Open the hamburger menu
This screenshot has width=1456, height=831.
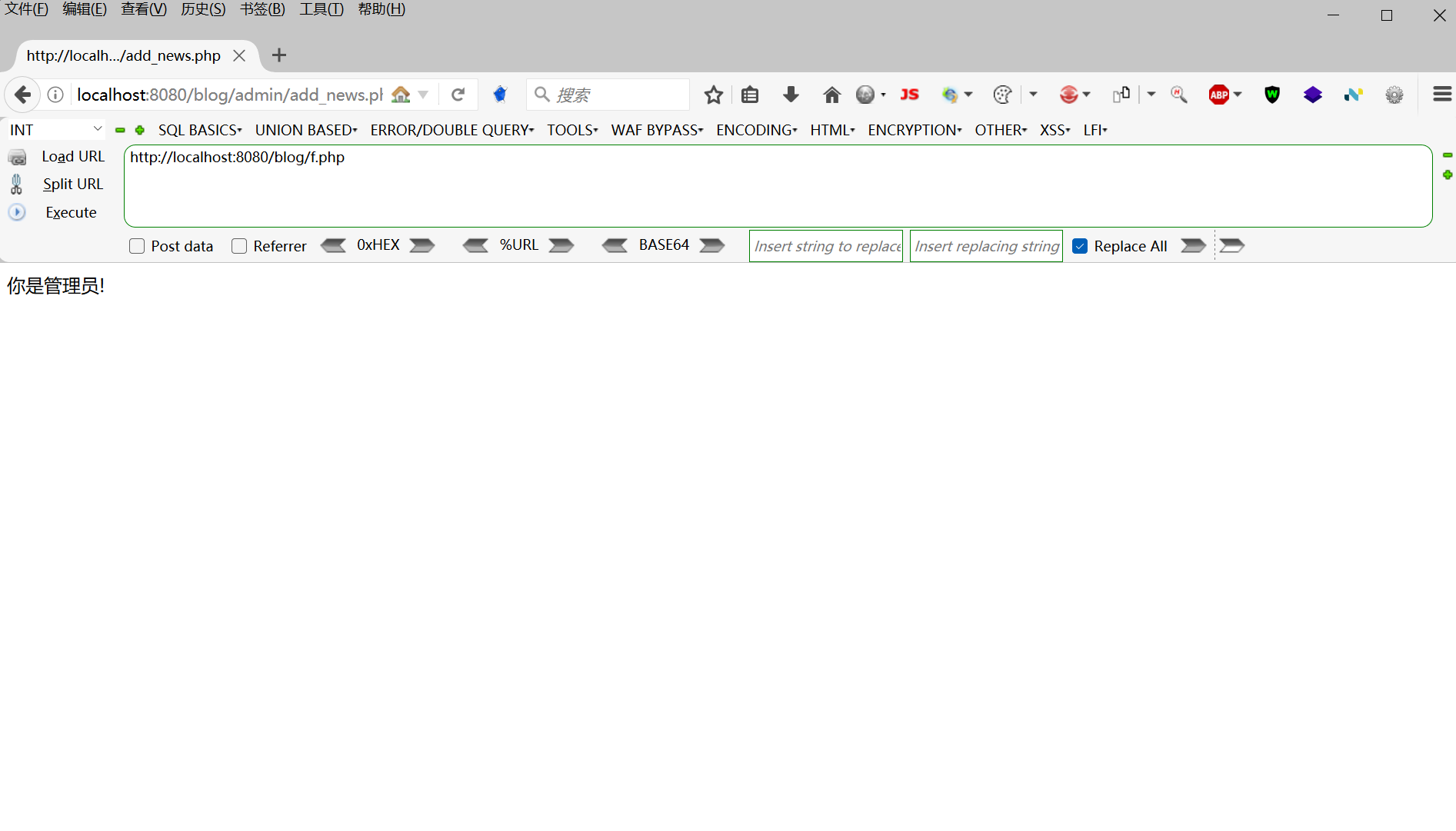[1442, 94]
